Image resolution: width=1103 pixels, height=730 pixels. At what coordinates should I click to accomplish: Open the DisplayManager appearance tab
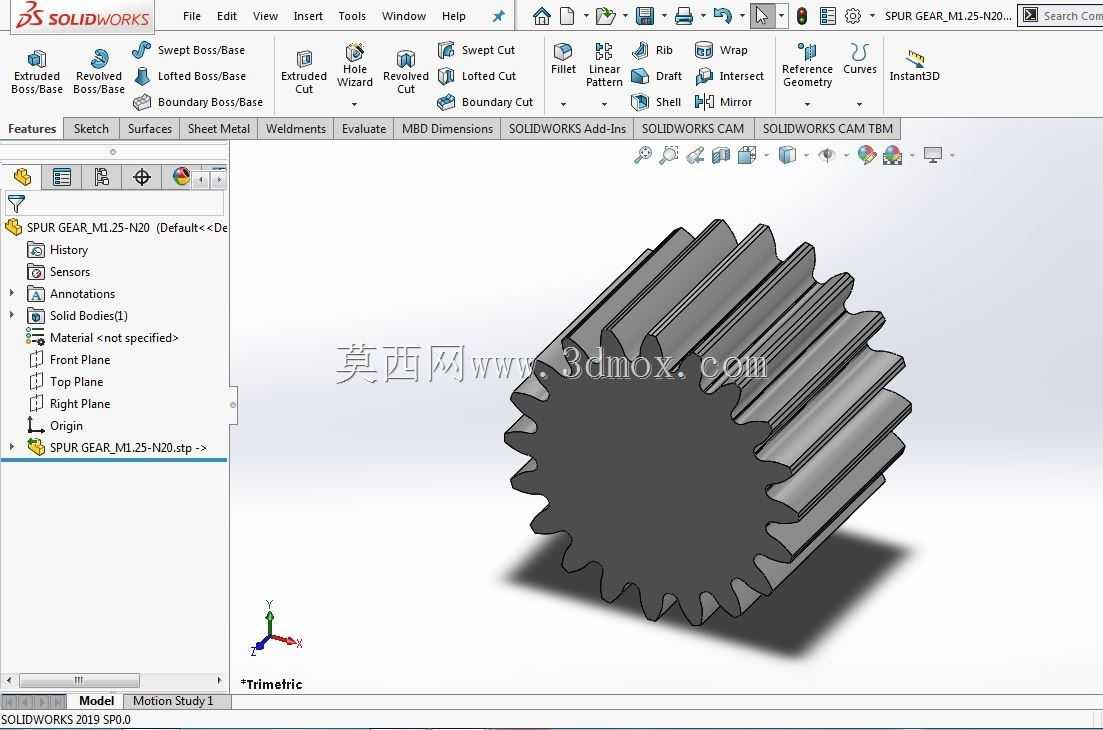click(181, 177)
